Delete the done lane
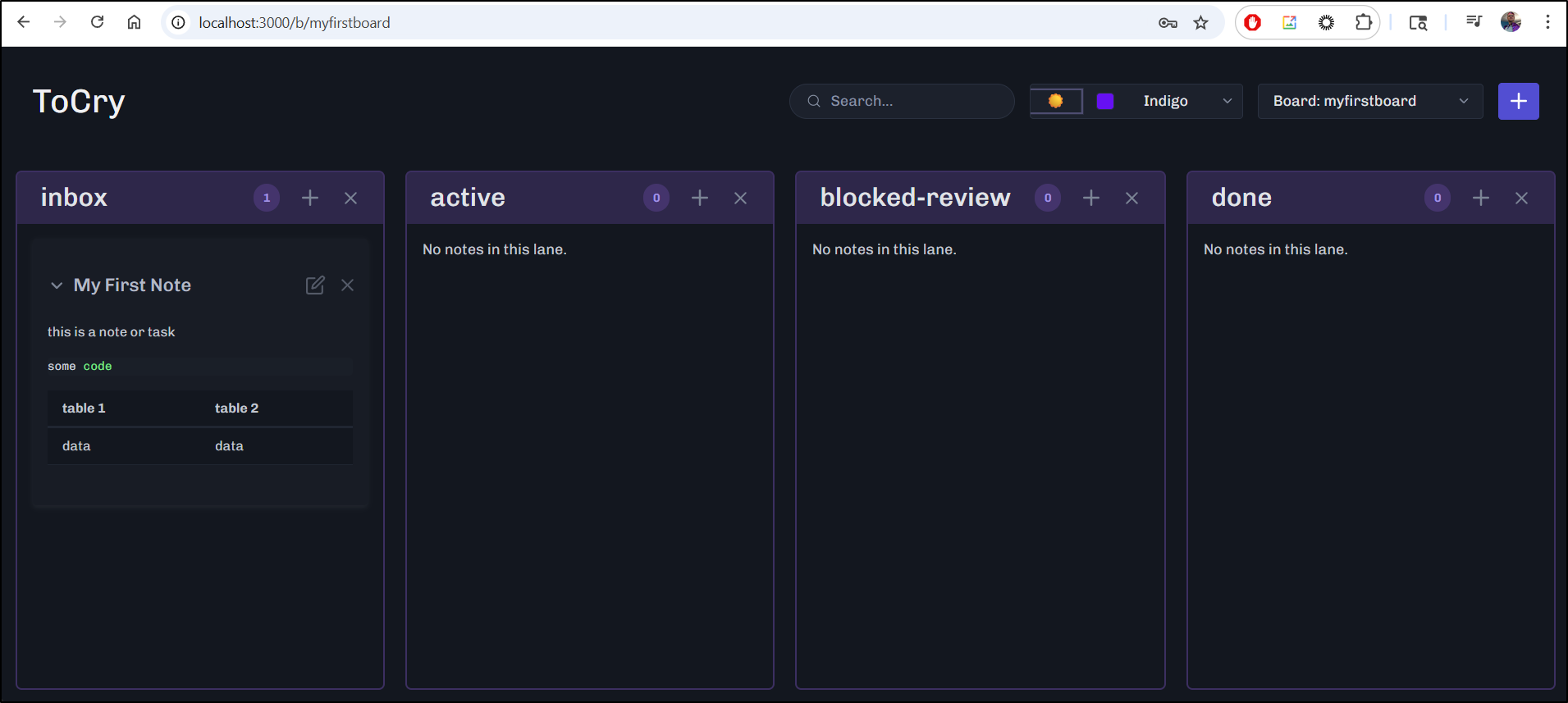Viewport: 1568px width, 703px height. (x=1521, y=198)
